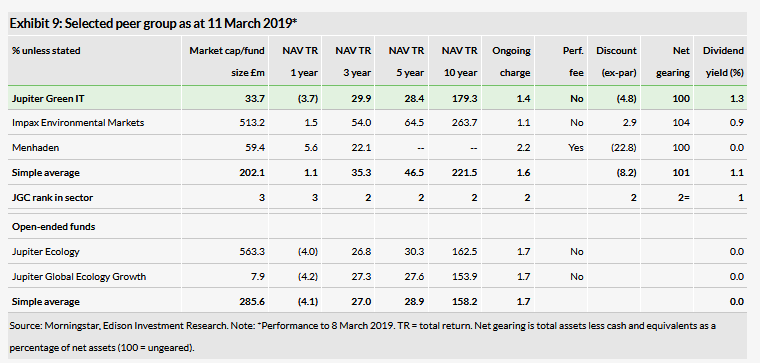Click Jupiter Ecology 10 year value 162.5

coord(464,252)
